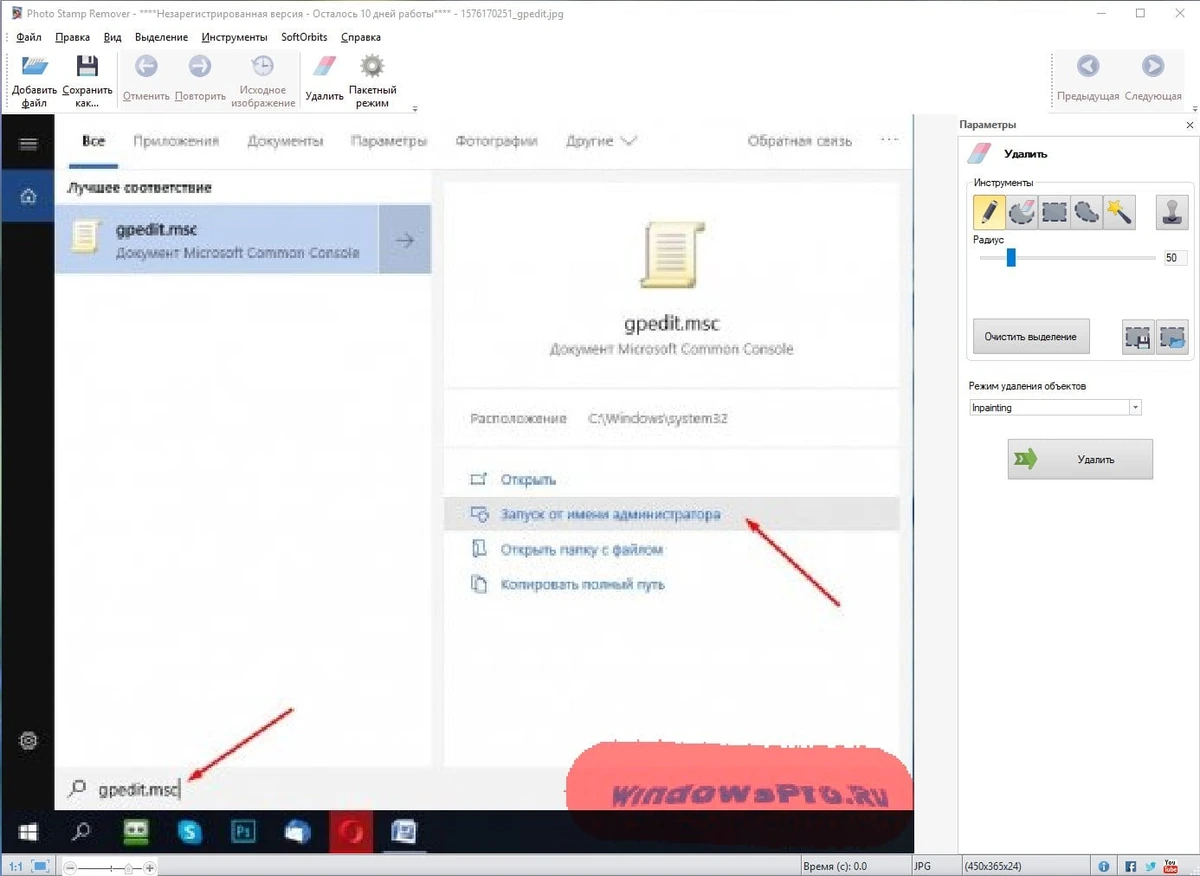Screen dimensions: 1200x876
Task: Expand the toolbar overflow arrow below Batch mode
Action: click(x=415, y=108)
